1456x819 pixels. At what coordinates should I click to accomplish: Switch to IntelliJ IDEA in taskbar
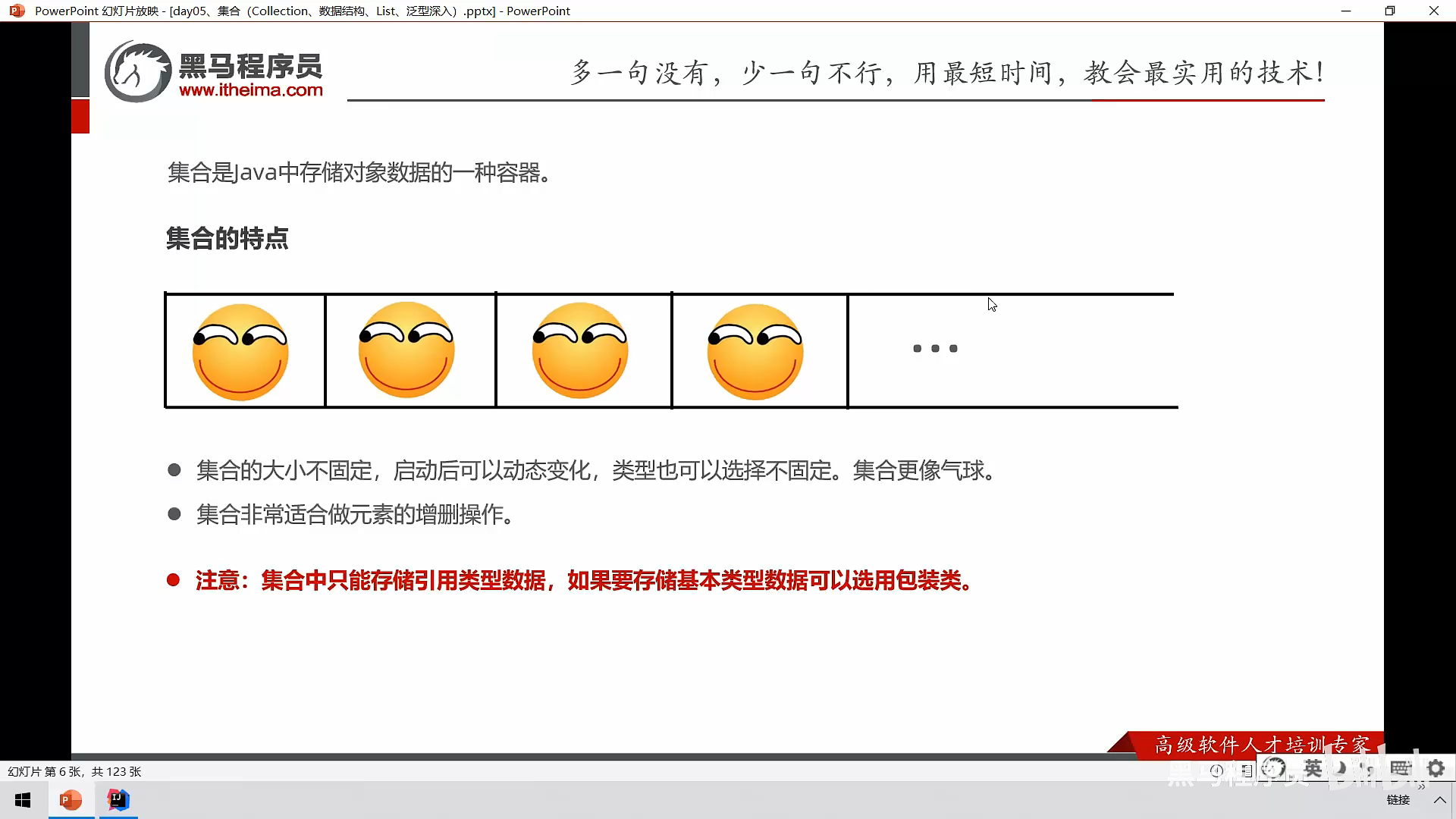click(118, 800)
